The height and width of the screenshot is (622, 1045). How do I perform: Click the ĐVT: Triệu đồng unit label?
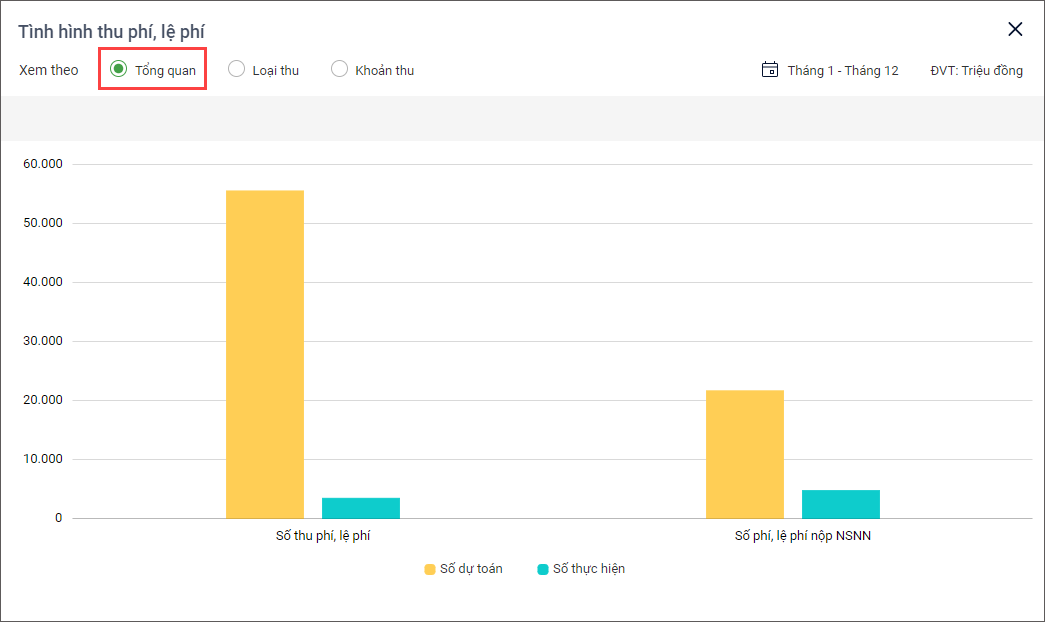[x=976, y=70]
